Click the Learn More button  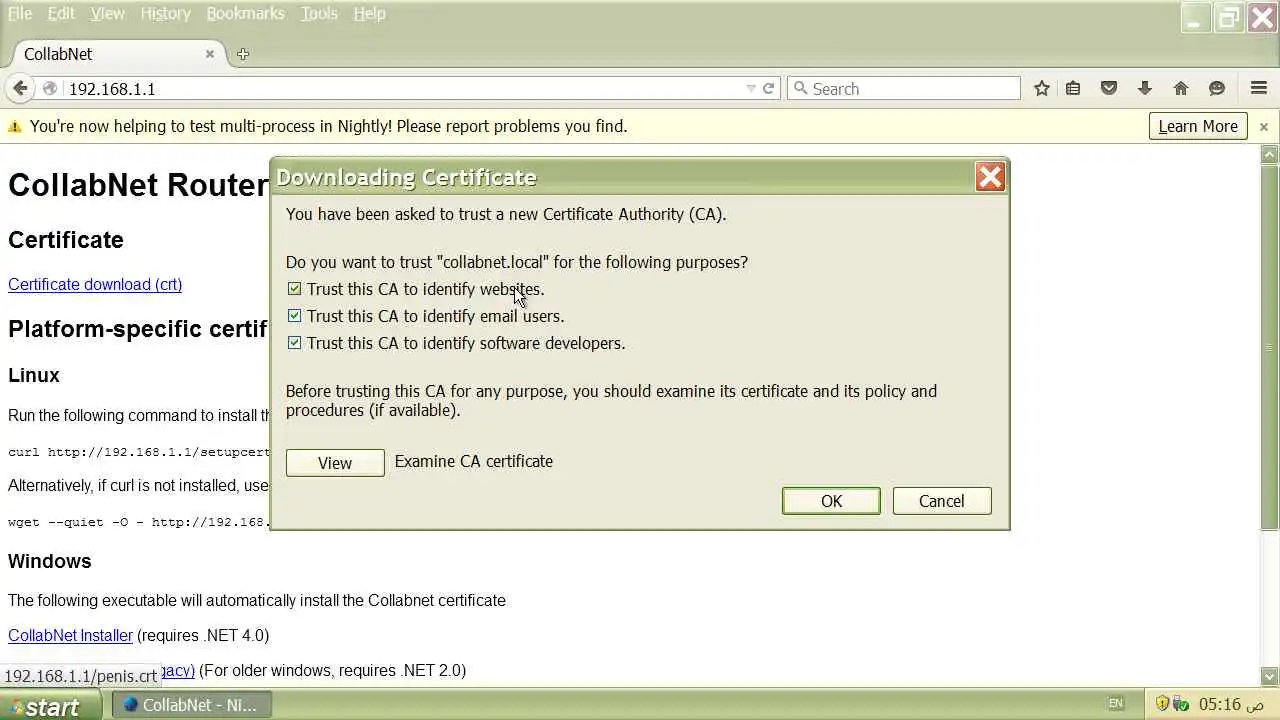(x=1198, y=126)
